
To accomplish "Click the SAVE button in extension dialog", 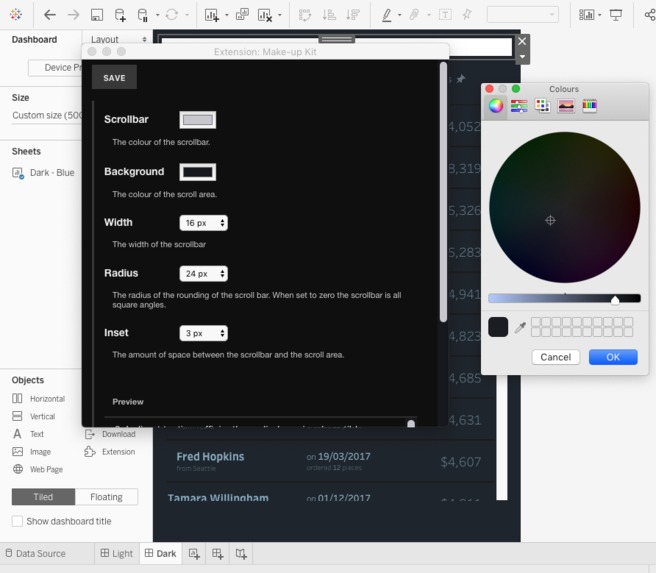I will pos(114,78).
